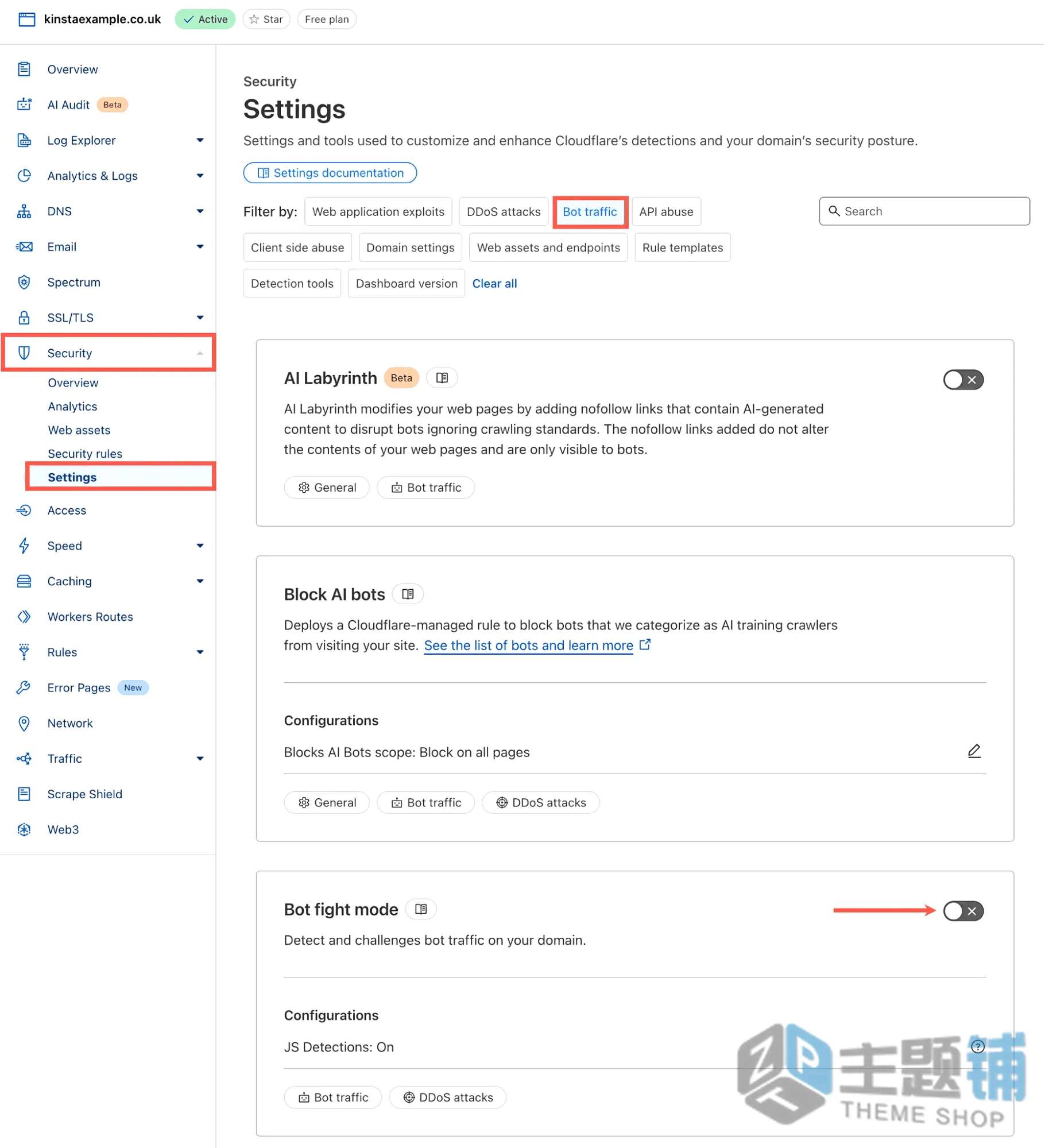Screen dimensions: 1045x1148
Task: Filter by Detection tools
Action: [292, 284]
